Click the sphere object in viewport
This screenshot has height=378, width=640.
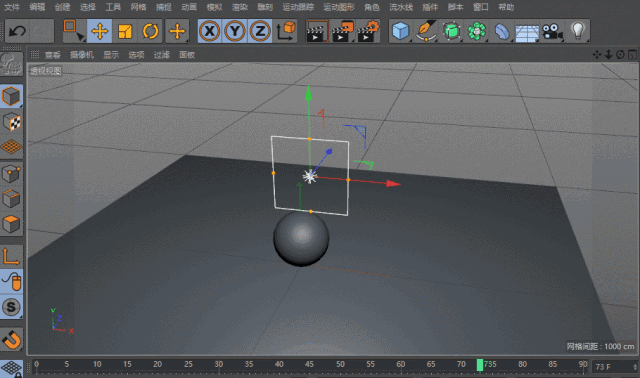pos(301,239)
